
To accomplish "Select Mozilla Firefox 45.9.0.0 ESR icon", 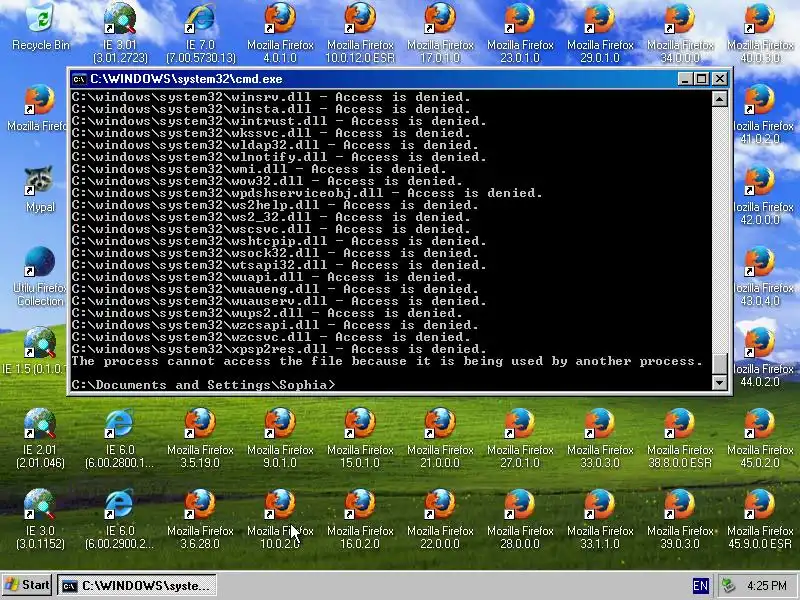I will click(x=760, y=519).
